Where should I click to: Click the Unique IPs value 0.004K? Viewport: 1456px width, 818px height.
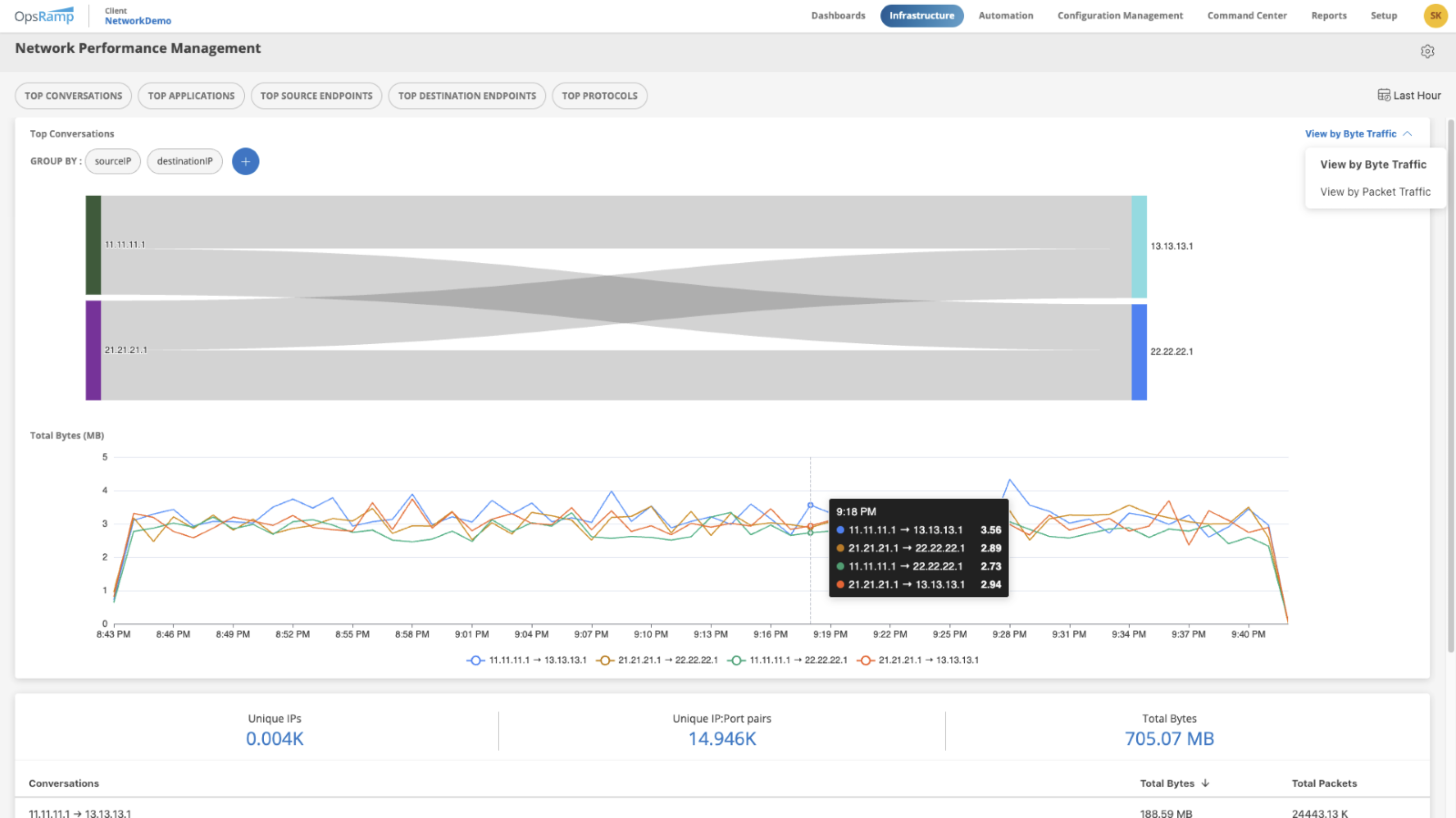(275, 738)
